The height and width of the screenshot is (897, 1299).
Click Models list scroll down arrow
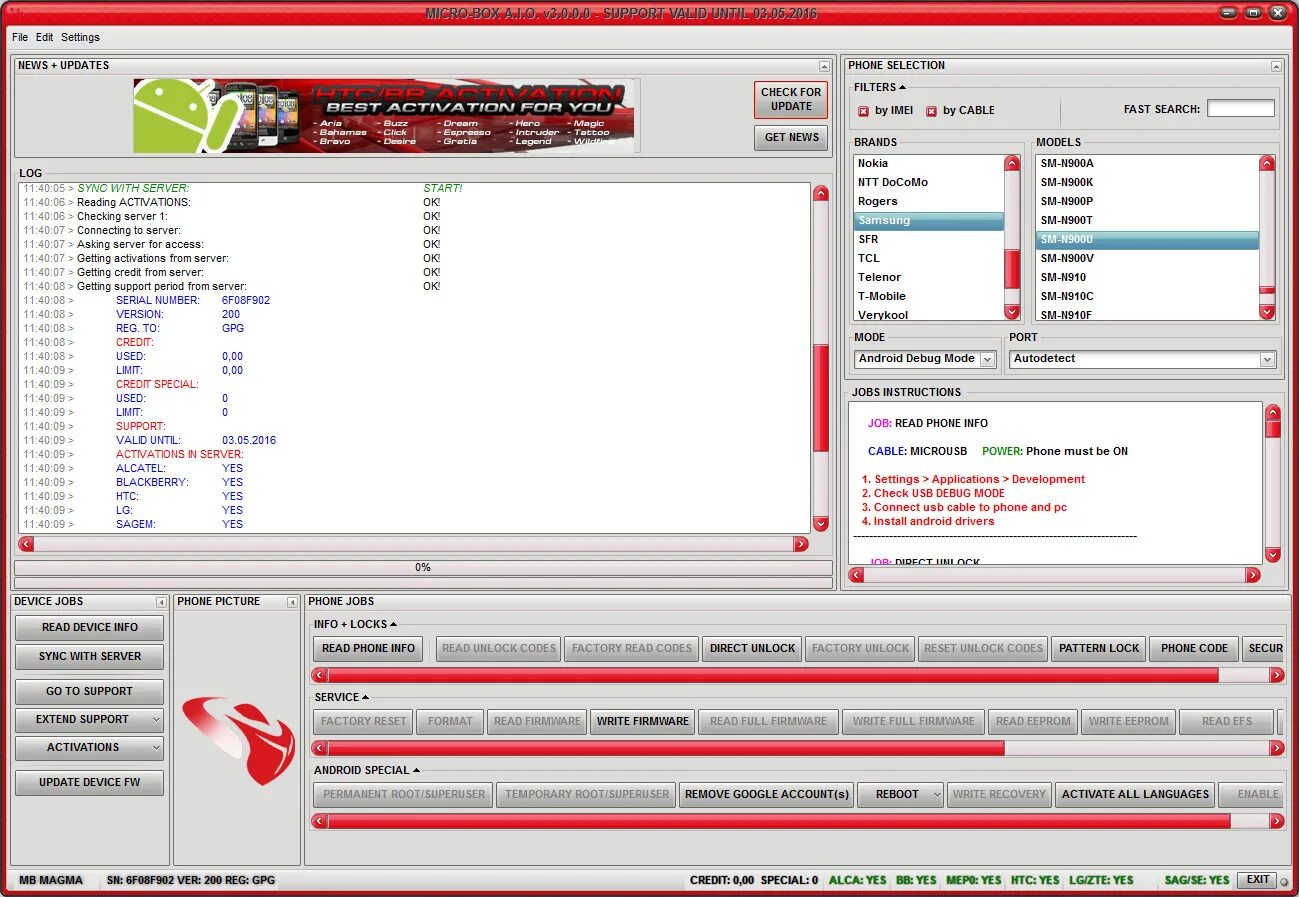click(x=1267, y=312)
